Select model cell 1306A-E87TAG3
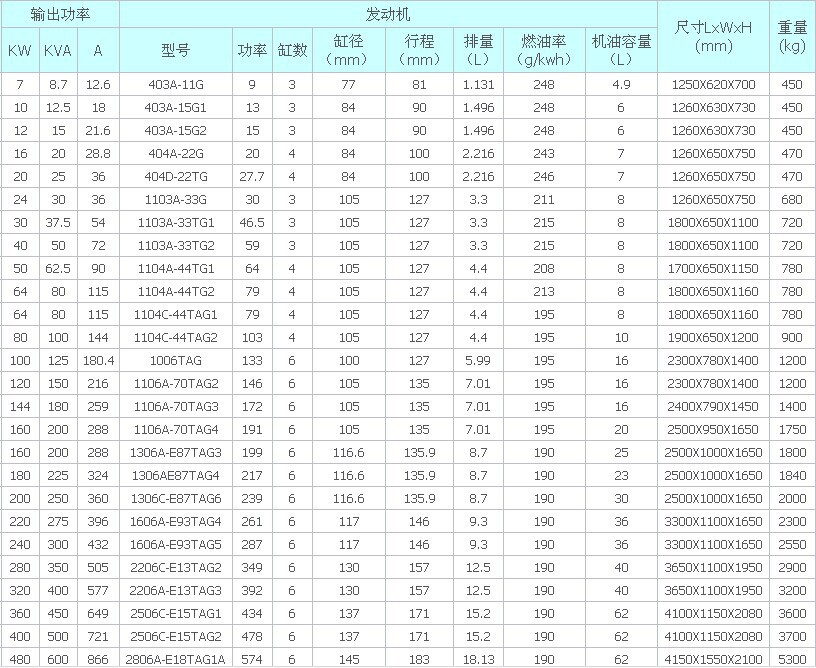Image resolution: width=816 pixels, height=668 pixels. click(176, 452)
